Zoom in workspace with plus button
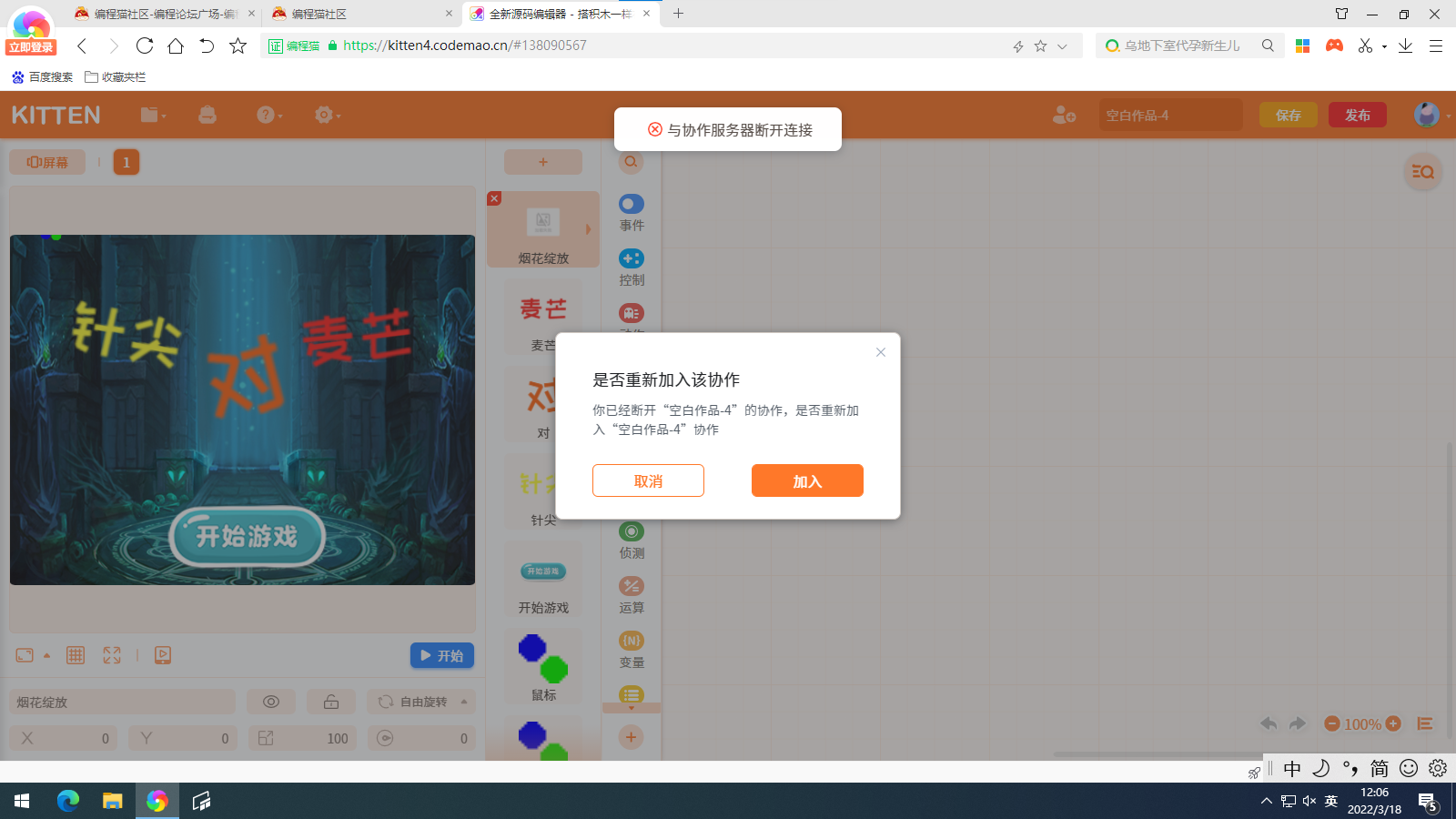The width and height of the screenshot is (1456, 819). point(1393,723)
